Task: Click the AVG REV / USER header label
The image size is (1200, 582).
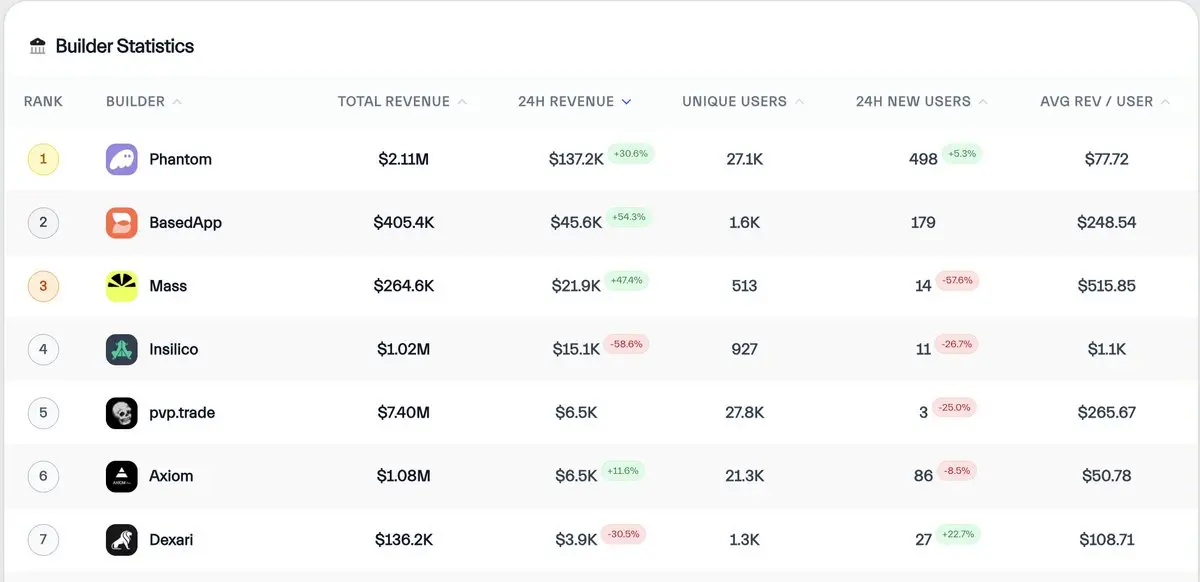Action: click(1097, 101)
